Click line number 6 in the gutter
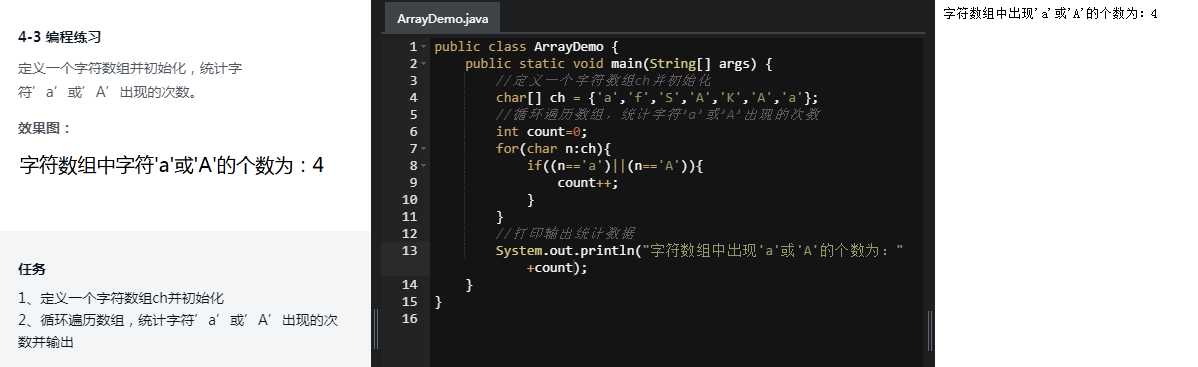 413,132
